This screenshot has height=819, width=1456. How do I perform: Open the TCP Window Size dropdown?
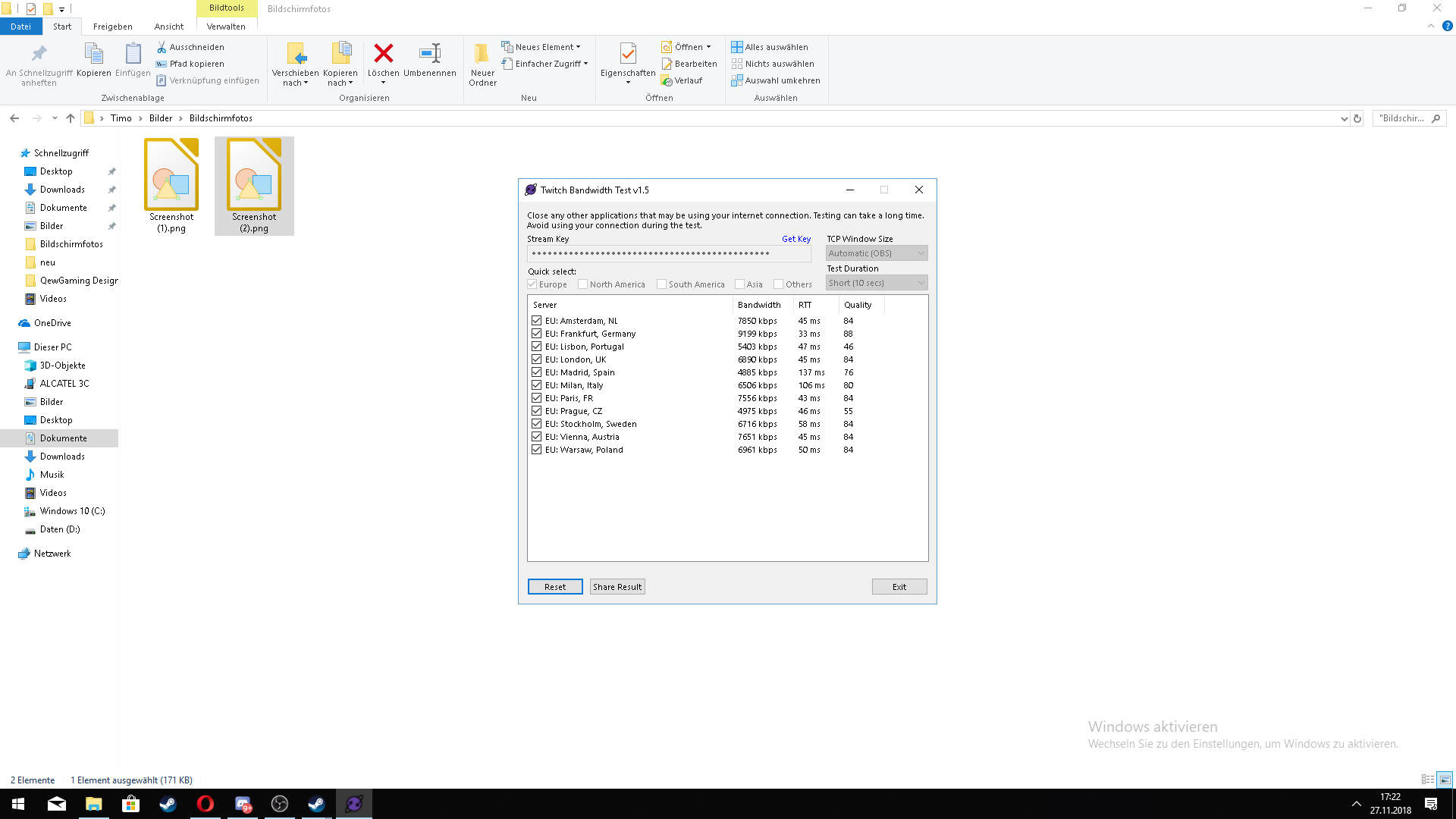pyautogui.click(x=877, y=253)
